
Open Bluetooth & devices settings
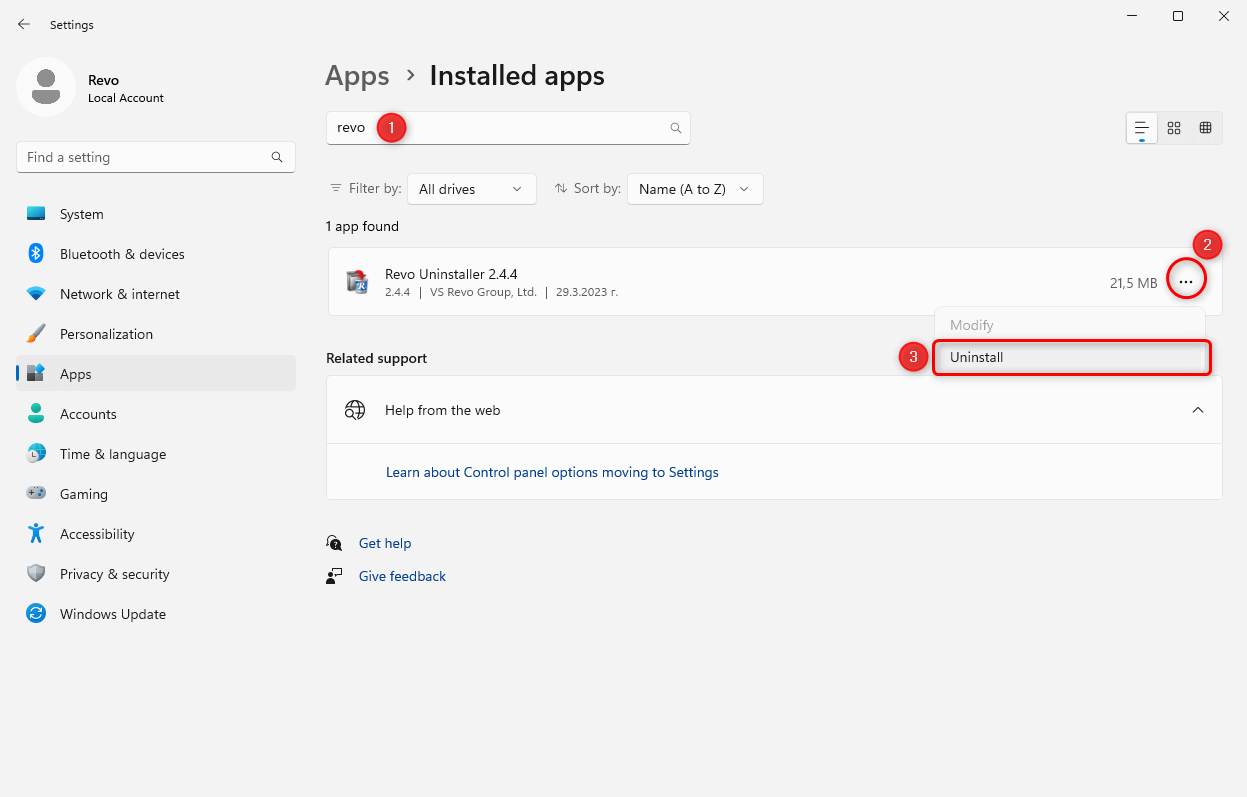point(156,254)
